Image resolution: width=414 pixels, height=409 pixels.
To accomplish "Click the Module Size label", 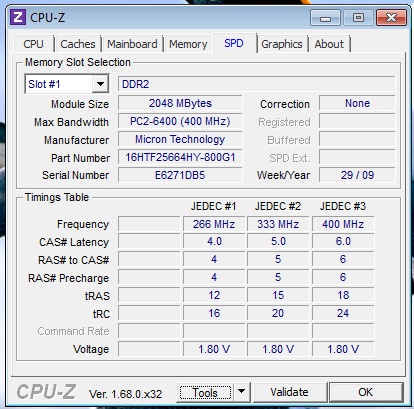I will click(80, 104).
